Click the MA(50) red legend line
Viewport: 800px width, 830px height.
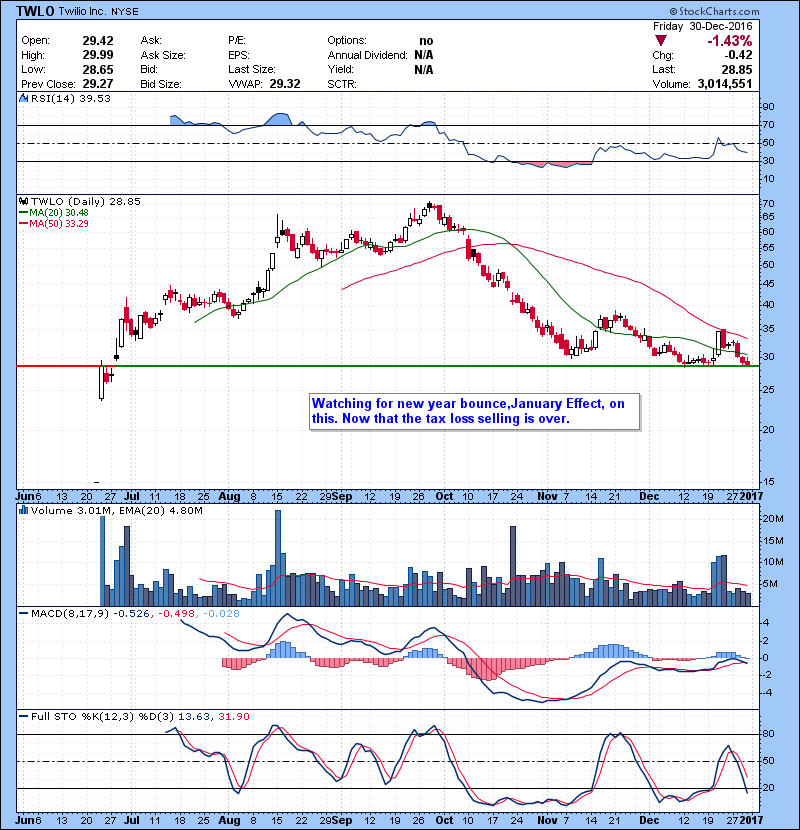click(23, 224)
